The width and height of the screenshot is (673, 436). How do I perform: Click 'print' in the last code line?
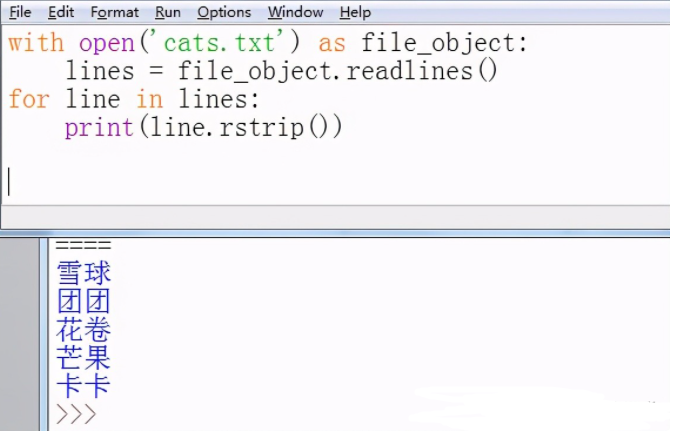(99, 127)
